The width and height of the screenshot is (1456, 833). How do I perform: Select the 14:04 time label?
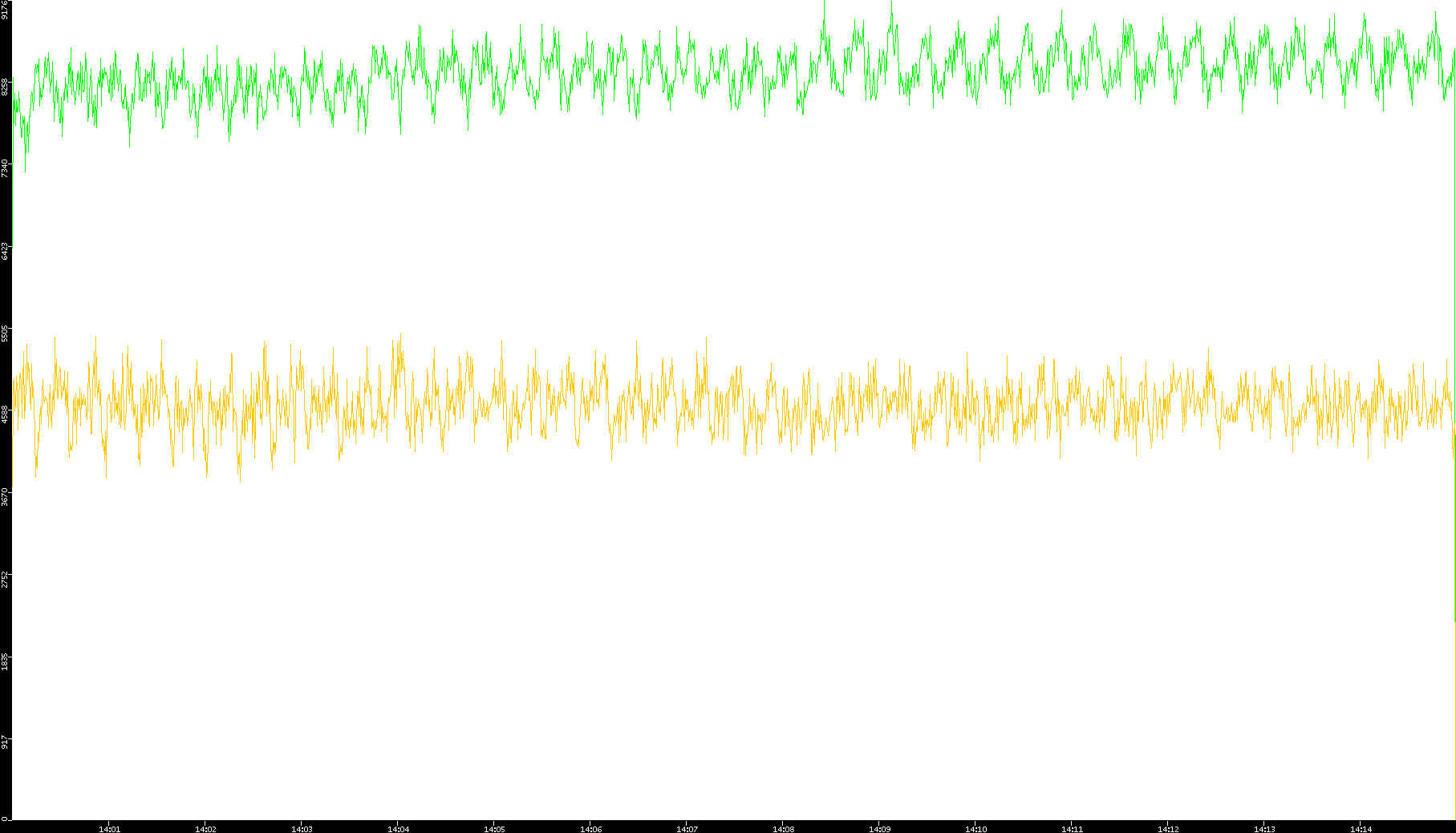point(398,829)
